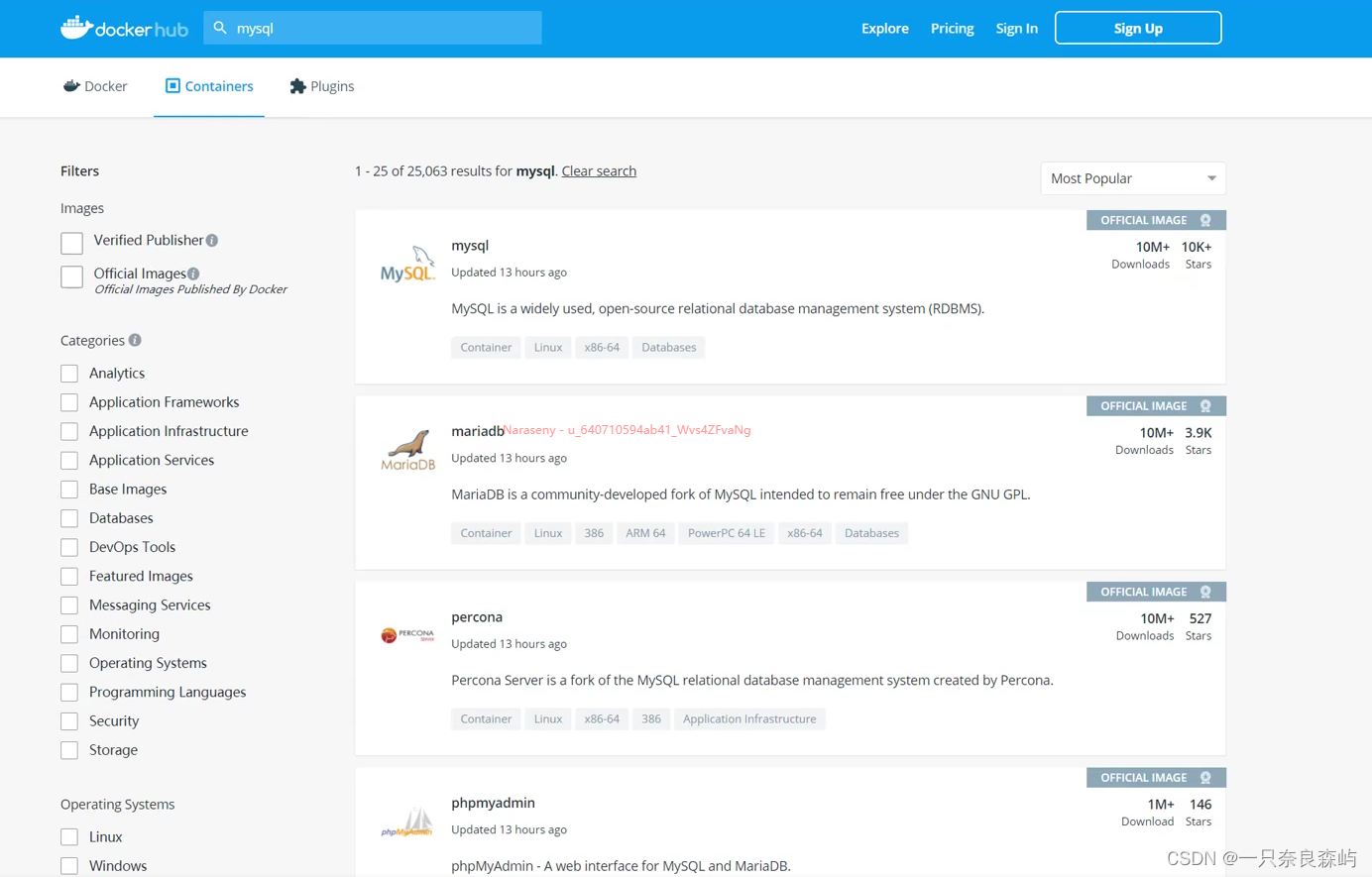Click the mysql official image ribbon icon
This screenshot has width=1372, height=877.
click(1205, 220)
